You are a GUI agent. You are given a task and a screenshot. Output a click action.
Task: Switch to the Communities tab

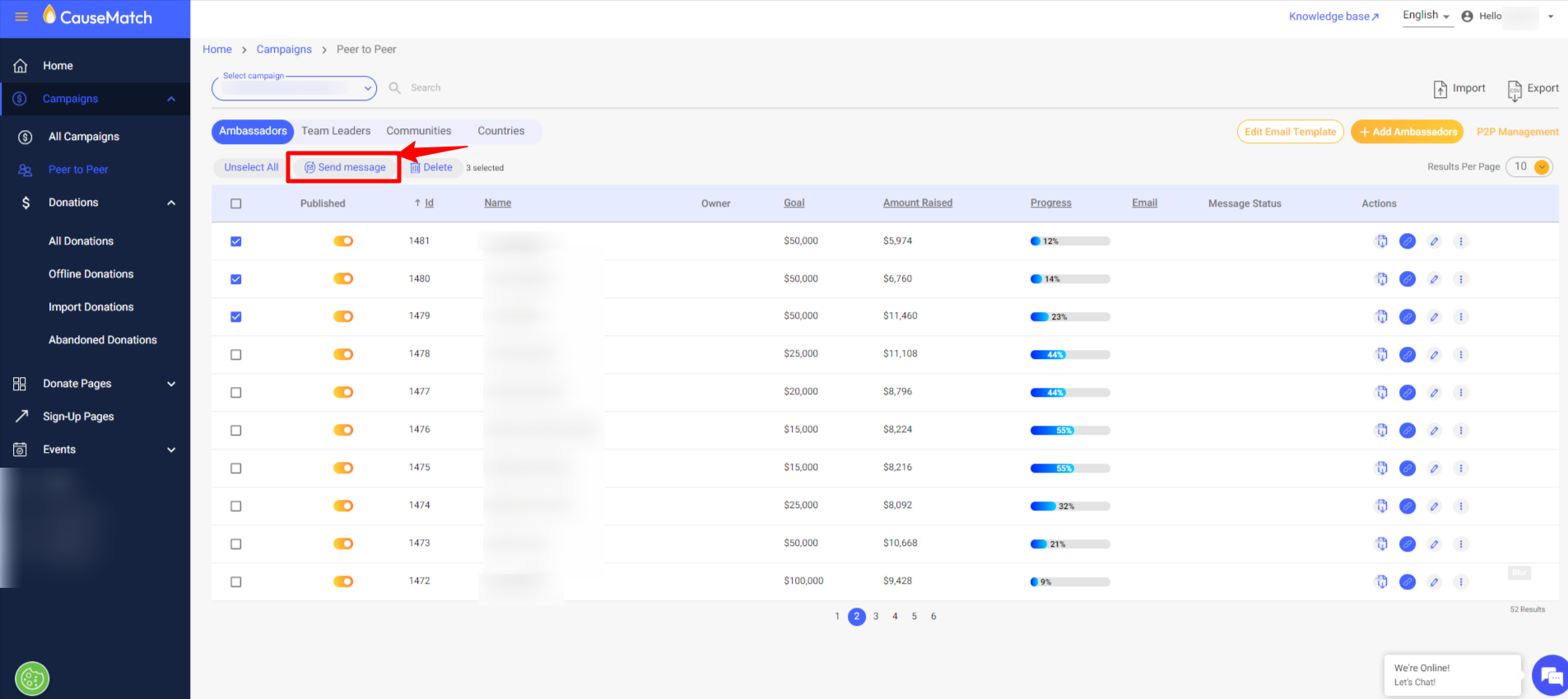(419, 131)
